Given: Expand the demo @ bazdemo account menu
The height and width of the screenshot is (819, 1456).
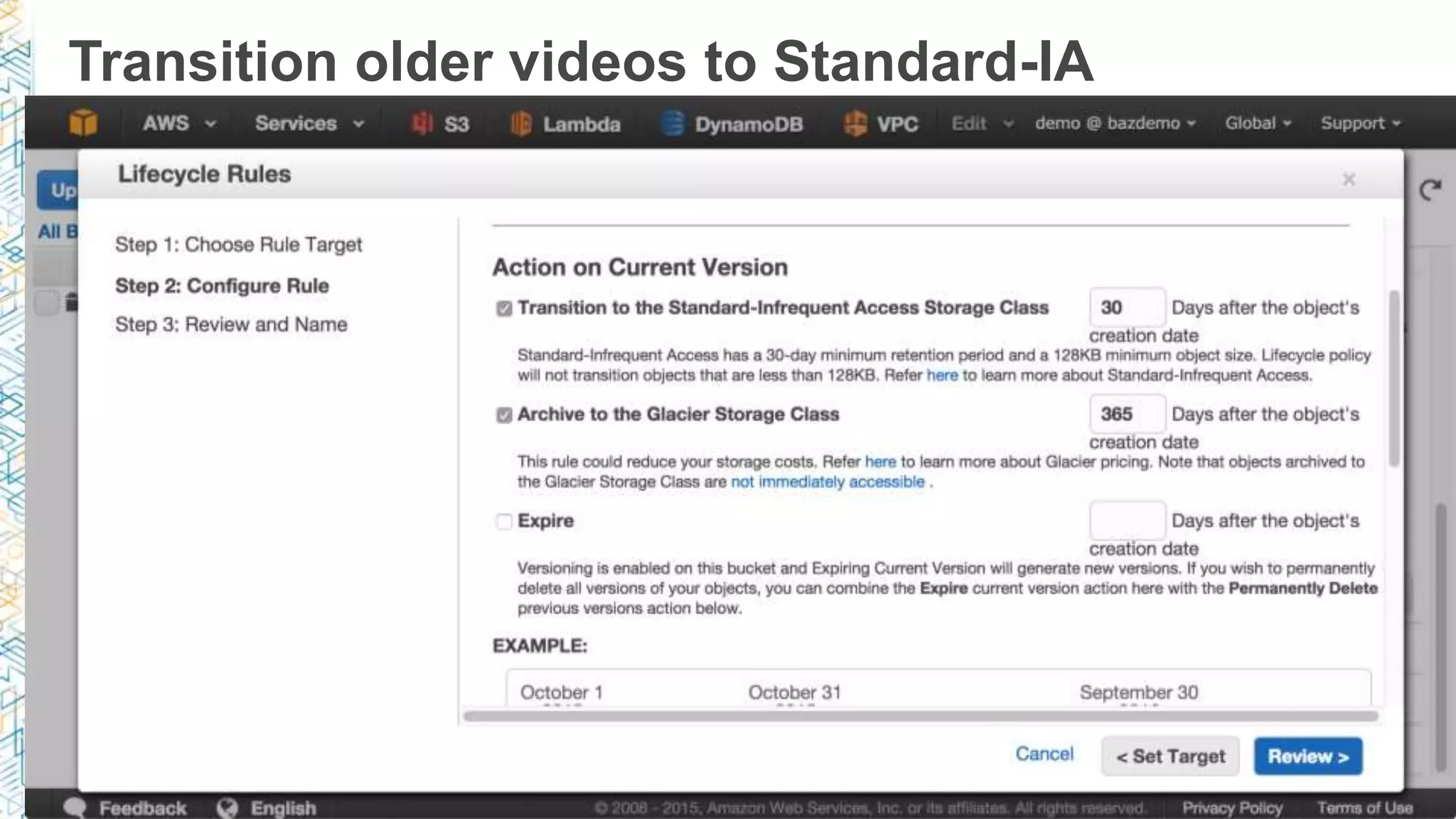Looking at the screenshot, I should click(1115, 123).
